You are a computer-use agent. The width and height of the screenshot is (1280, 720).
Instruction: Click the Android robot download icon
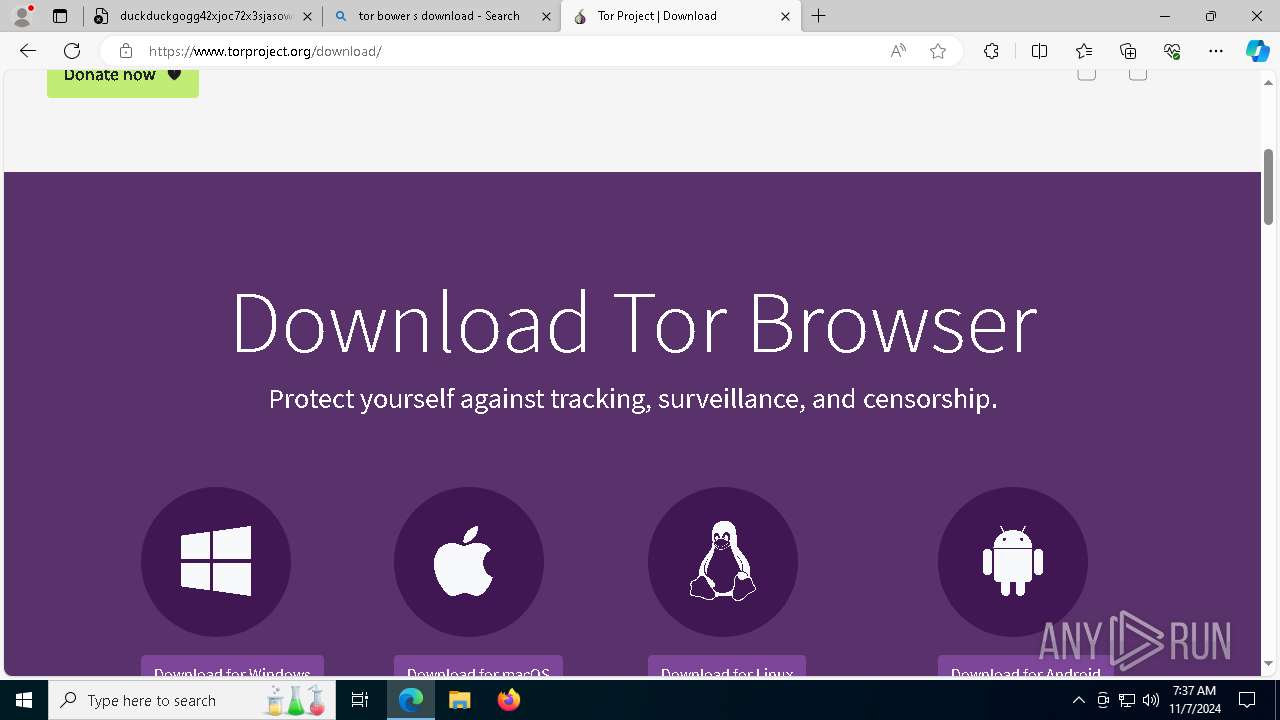point(1013,561)
